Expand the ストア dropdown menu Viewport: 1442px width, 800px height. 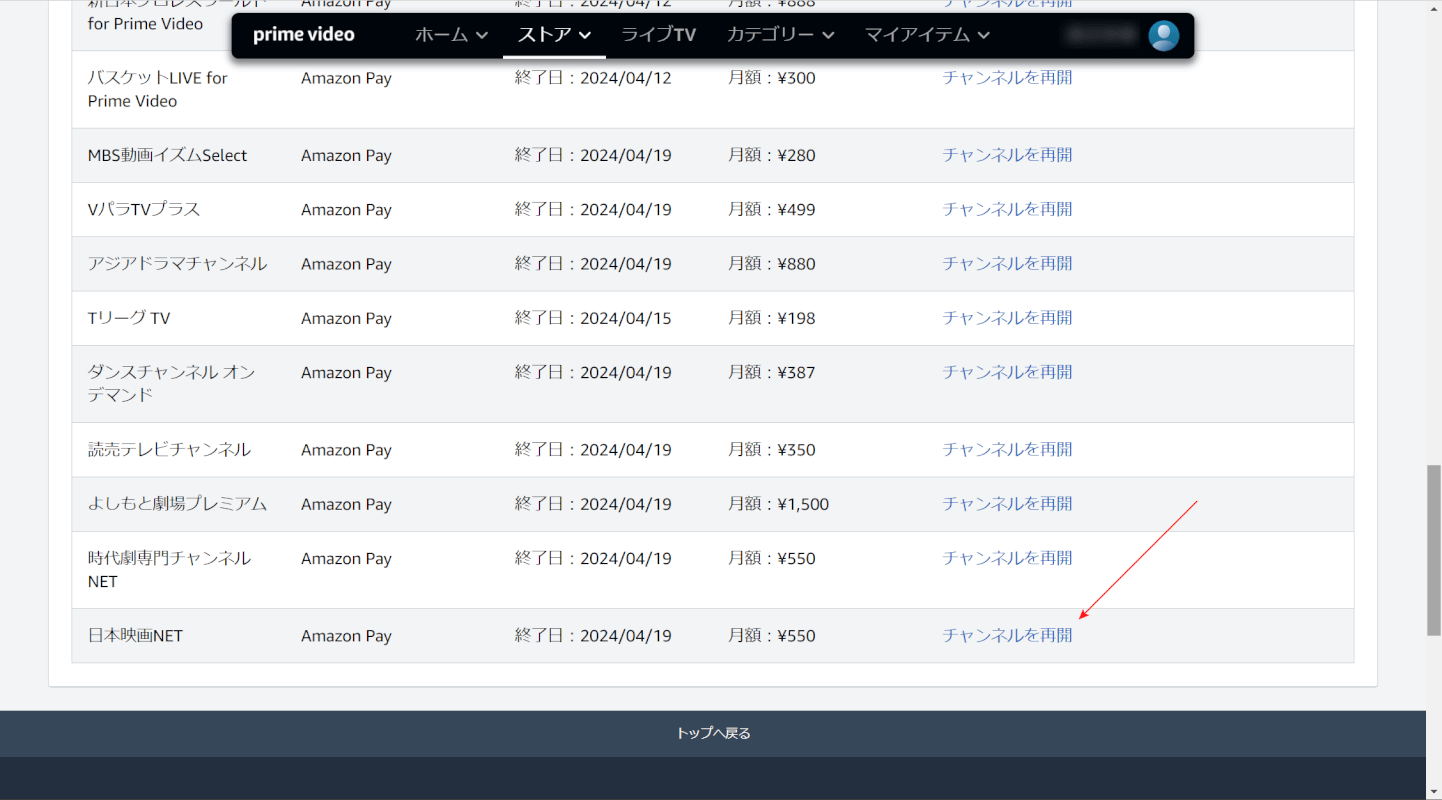pyautogui.click(x=554, y=35)
